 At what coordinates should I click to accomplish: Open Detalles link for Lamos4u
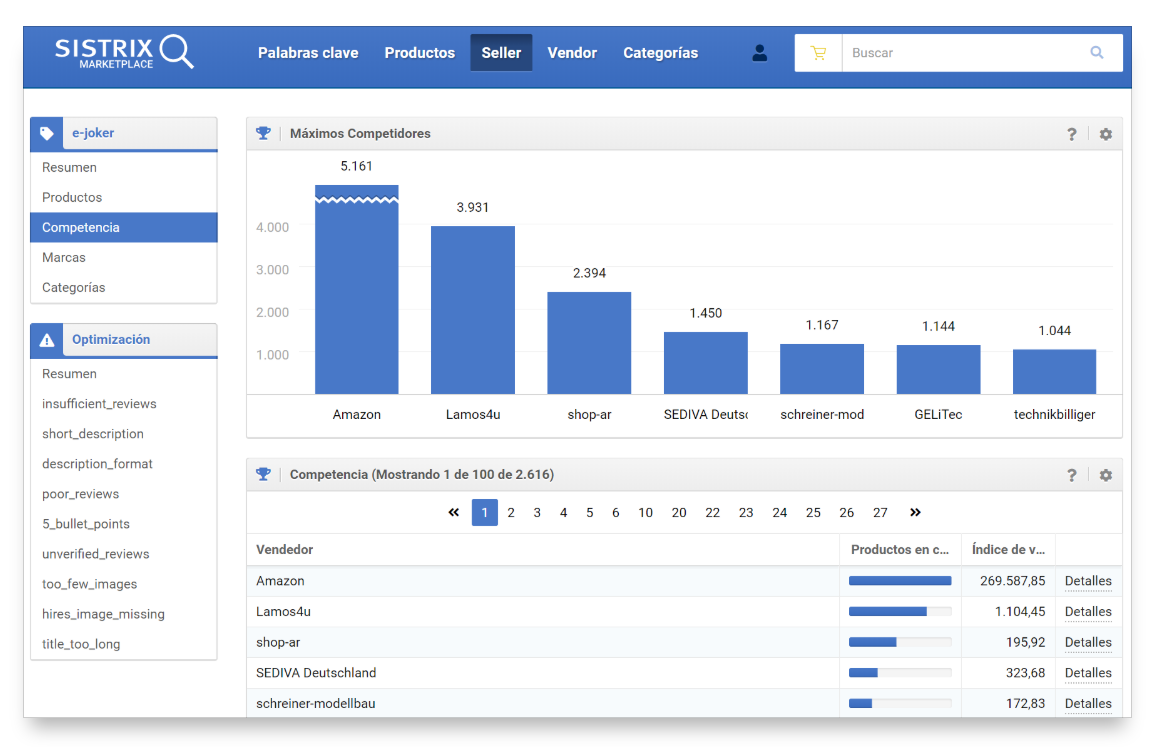(x=1088, y=612)
